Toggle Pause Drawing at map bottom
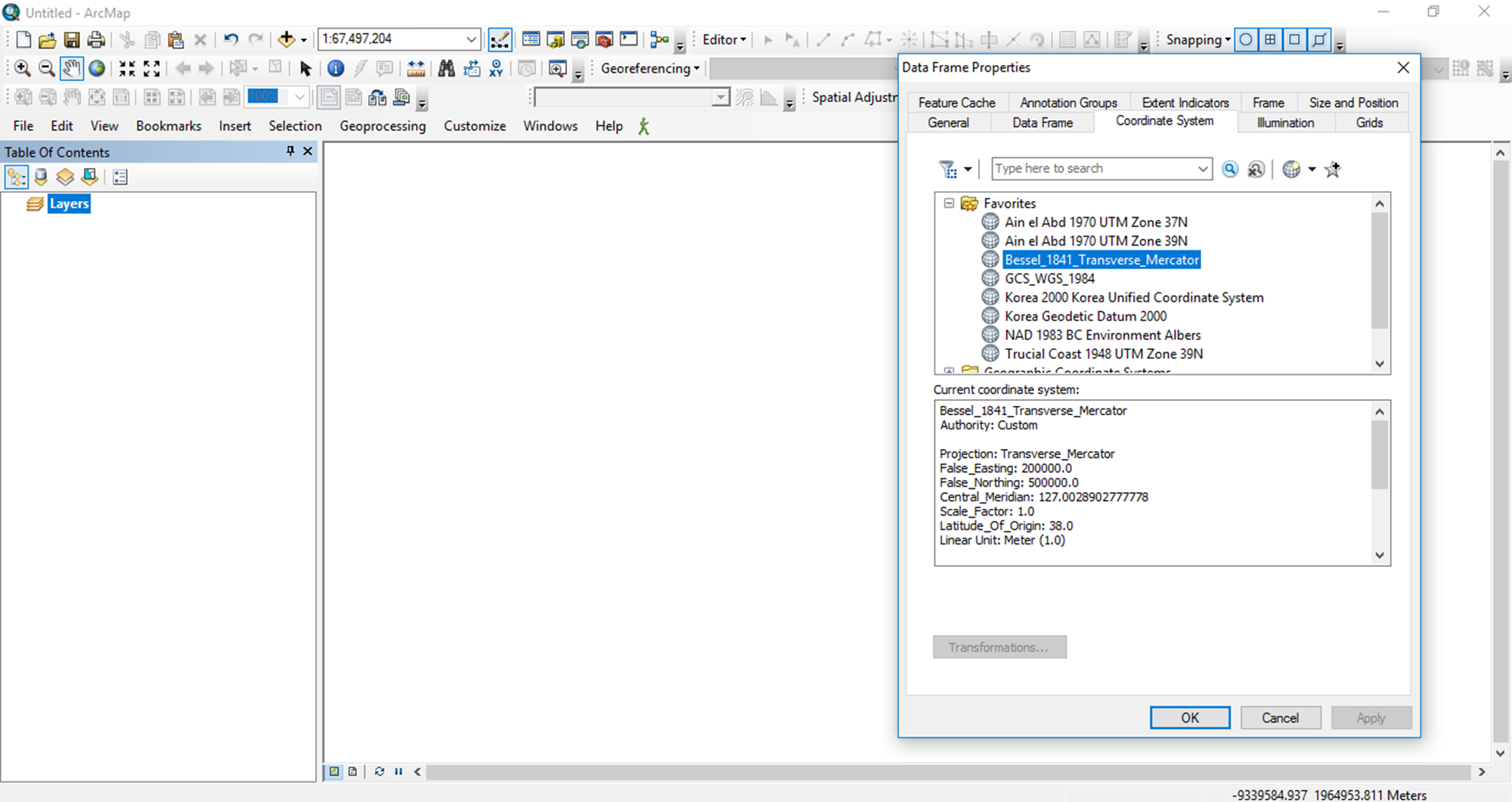Screen dimensions: 1512x802 (x=398, y=772)
